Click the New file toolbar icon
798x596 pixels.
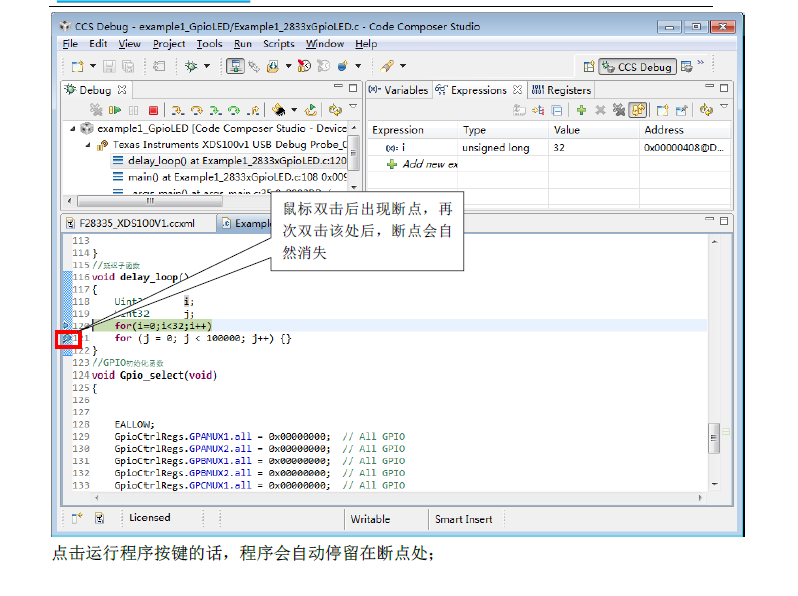pos(77,66)
